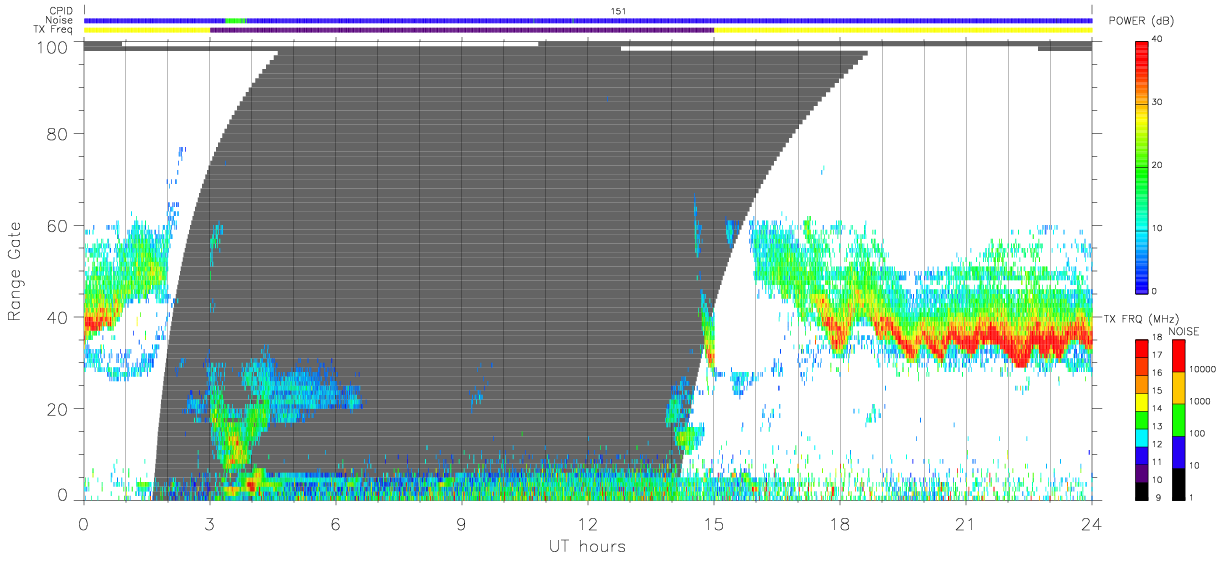Screen dimensions: 1228x567
Task: Click power scale value 30
Action: point(1159,102)
